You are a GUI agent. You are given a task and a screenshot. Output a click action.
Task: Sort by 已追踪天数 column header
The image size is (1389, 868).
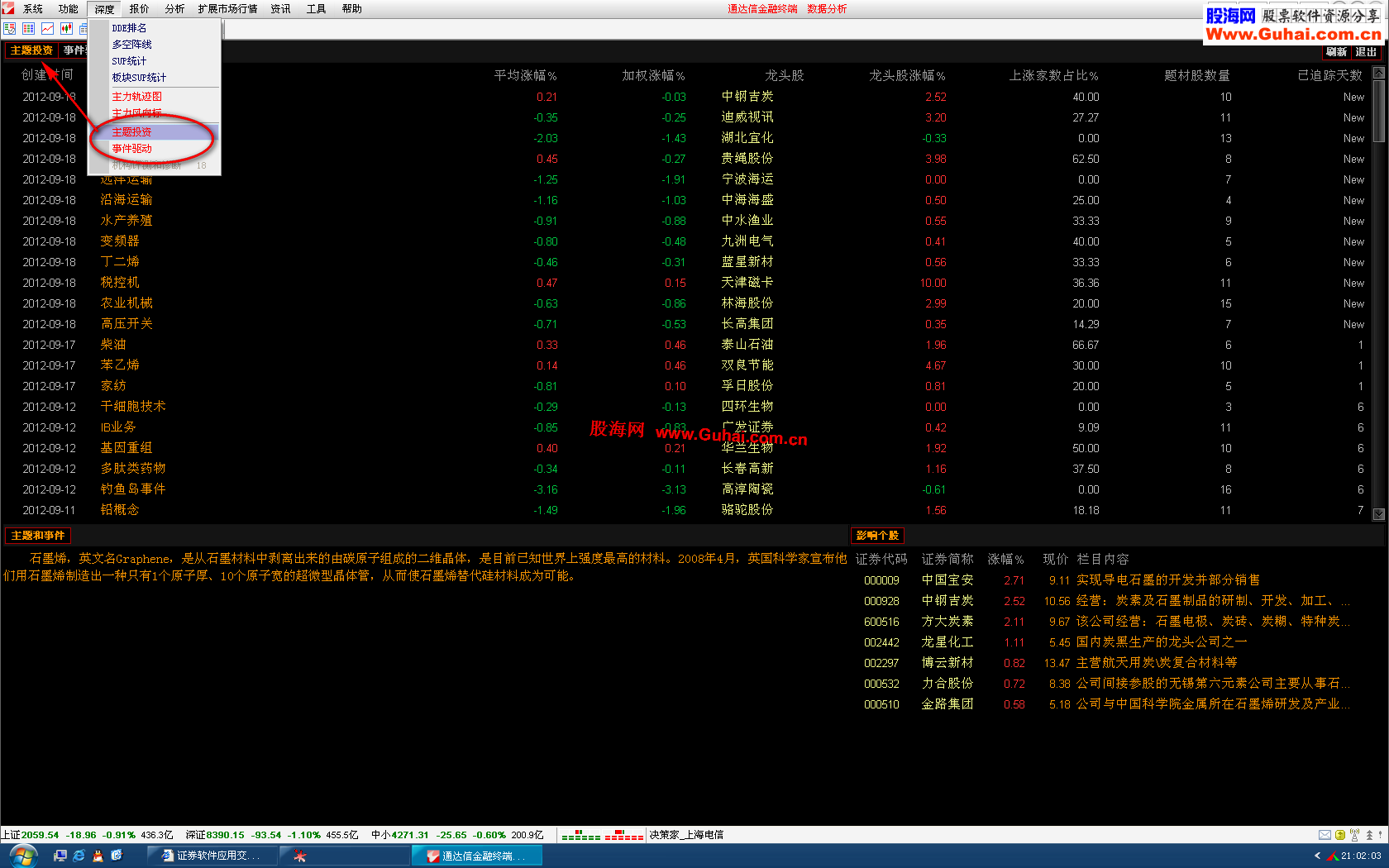pyautogui.click(x=1330, y=75)
